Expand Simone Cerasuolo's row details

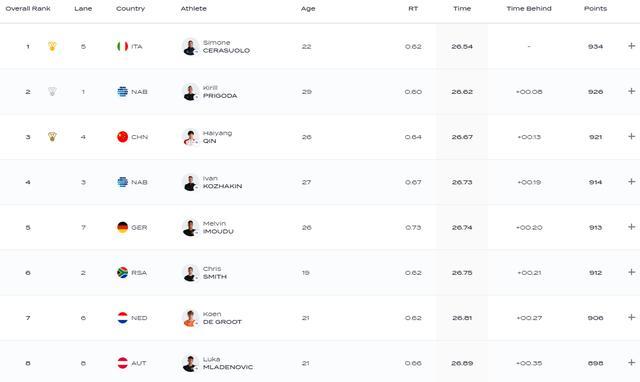pos(631,46)
